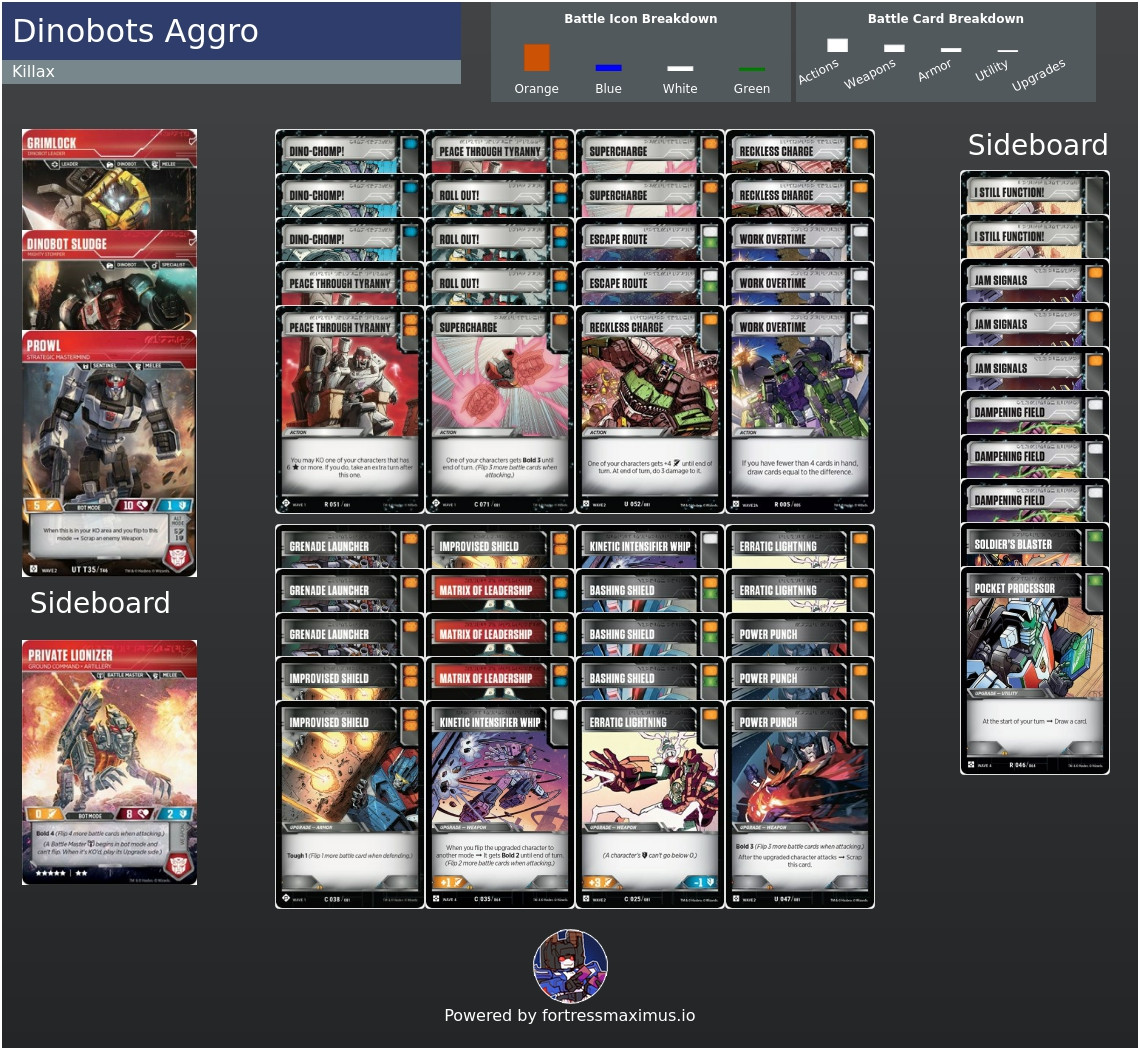Viewport: 1140px width, 1050px height.
Task: View the Reckless Charge card artwork
Action: (650, 385)
